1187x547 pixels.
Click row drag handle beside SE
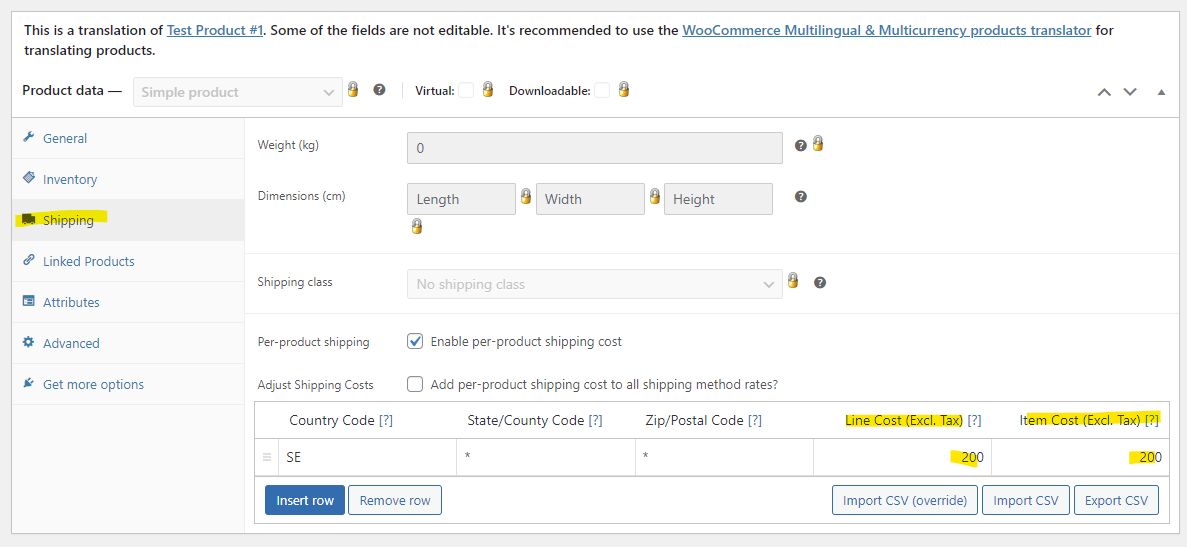click(266, 458)
